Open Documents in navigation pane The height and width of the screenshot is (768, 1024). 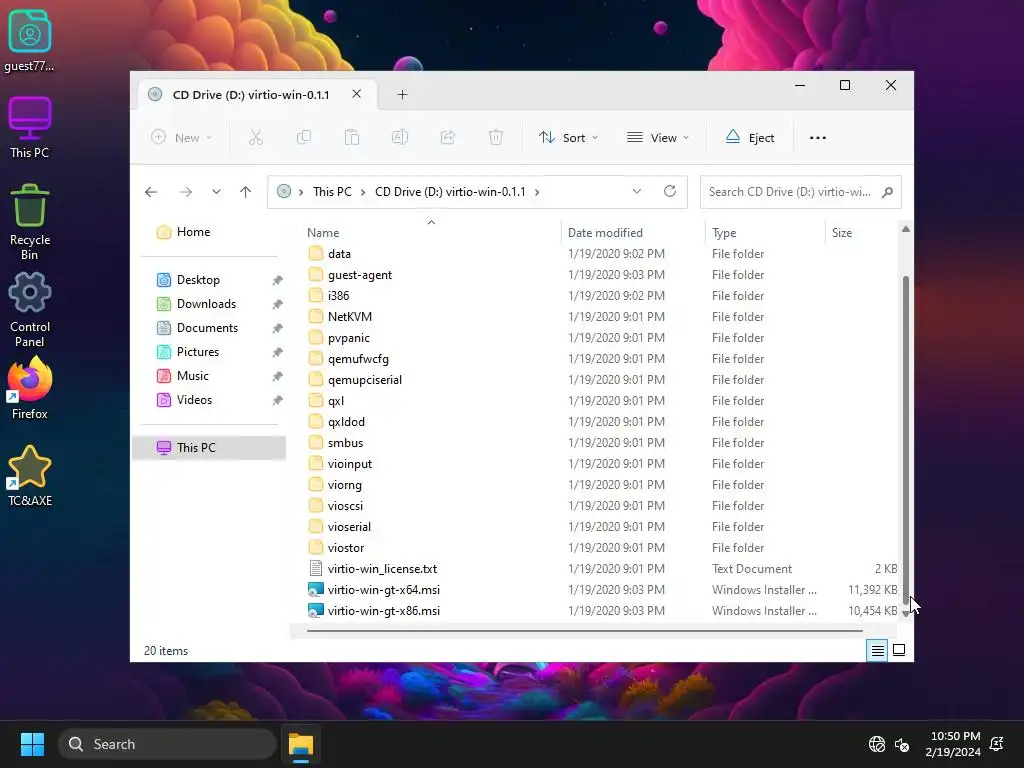tap(207, 328)
